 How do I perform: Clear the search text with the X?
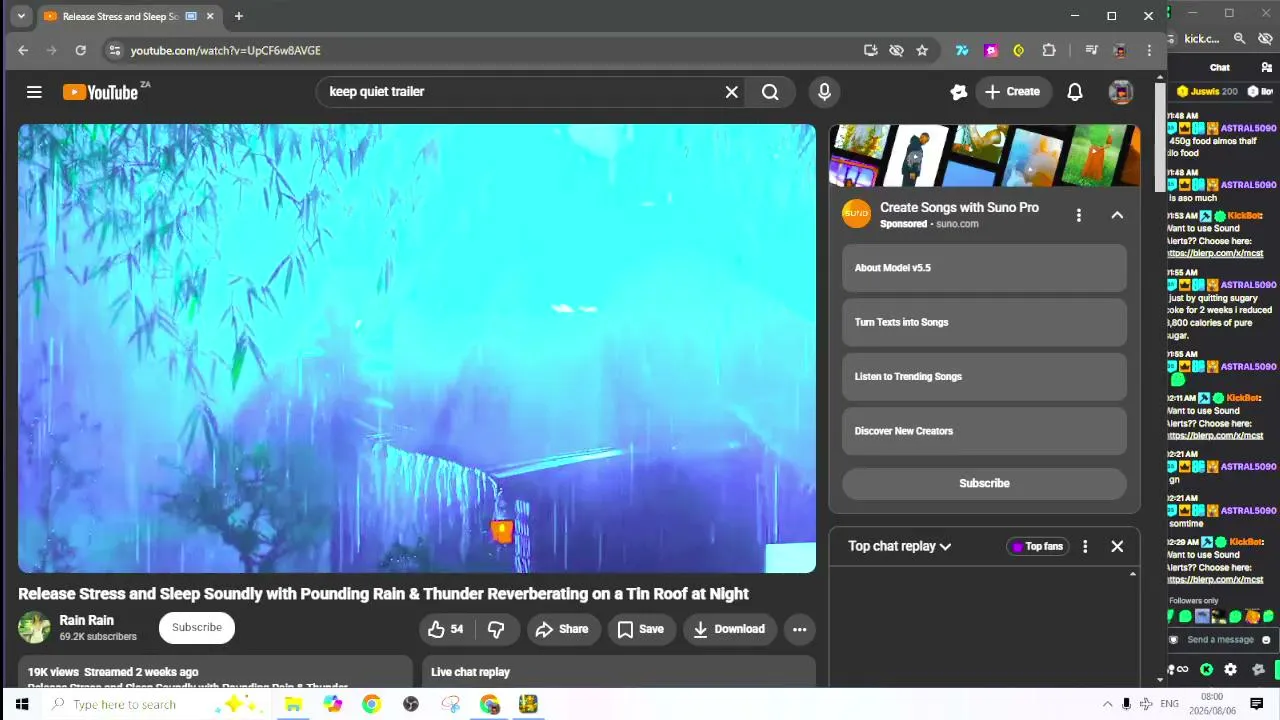pos(732,92)
